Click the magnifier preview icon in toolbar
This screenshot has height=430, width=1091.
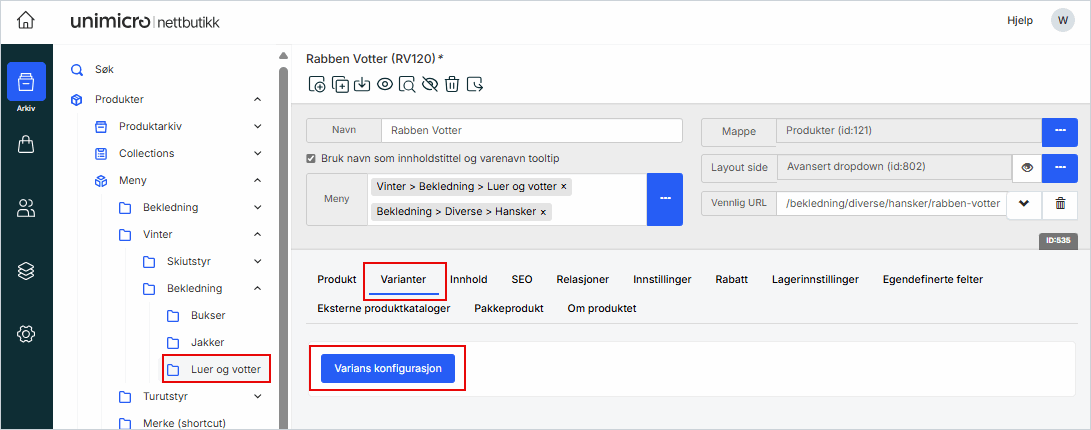pyautogui.click(x=407, y=84)
